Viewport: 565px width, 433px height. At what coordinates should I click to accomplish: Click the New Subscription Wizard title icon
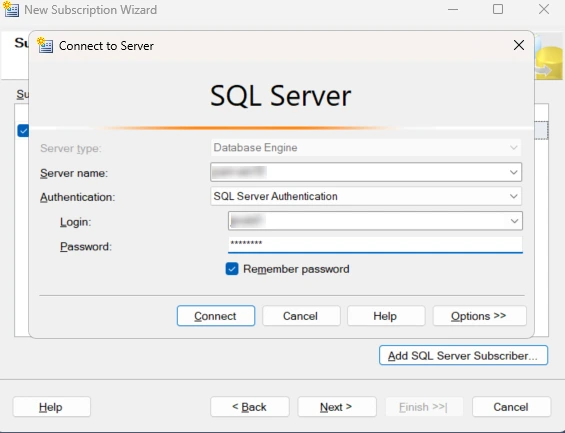pyautogui.click(x=11, y=10)
